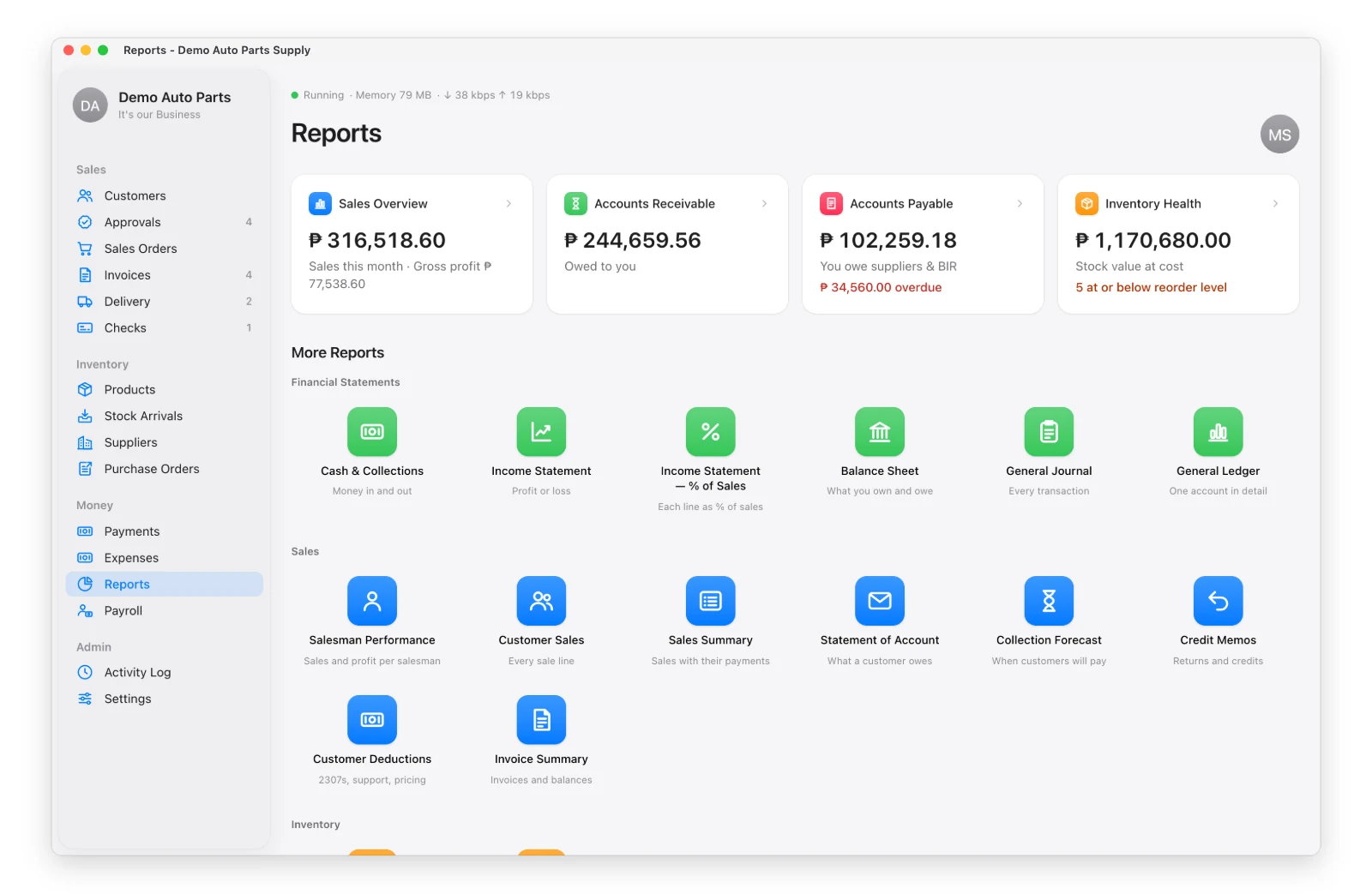Go to Payments sidebar item
Screen dimensions: 1372x894
165,531
